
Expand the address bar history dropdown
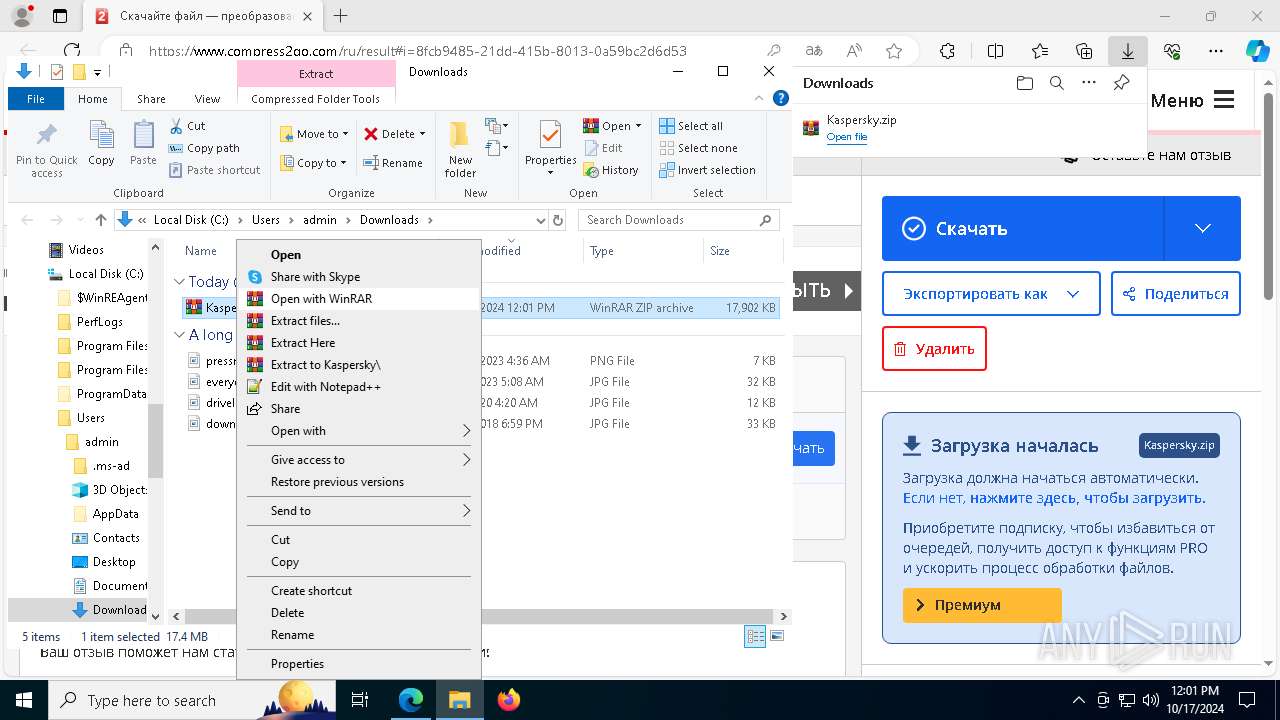point(541,220)
